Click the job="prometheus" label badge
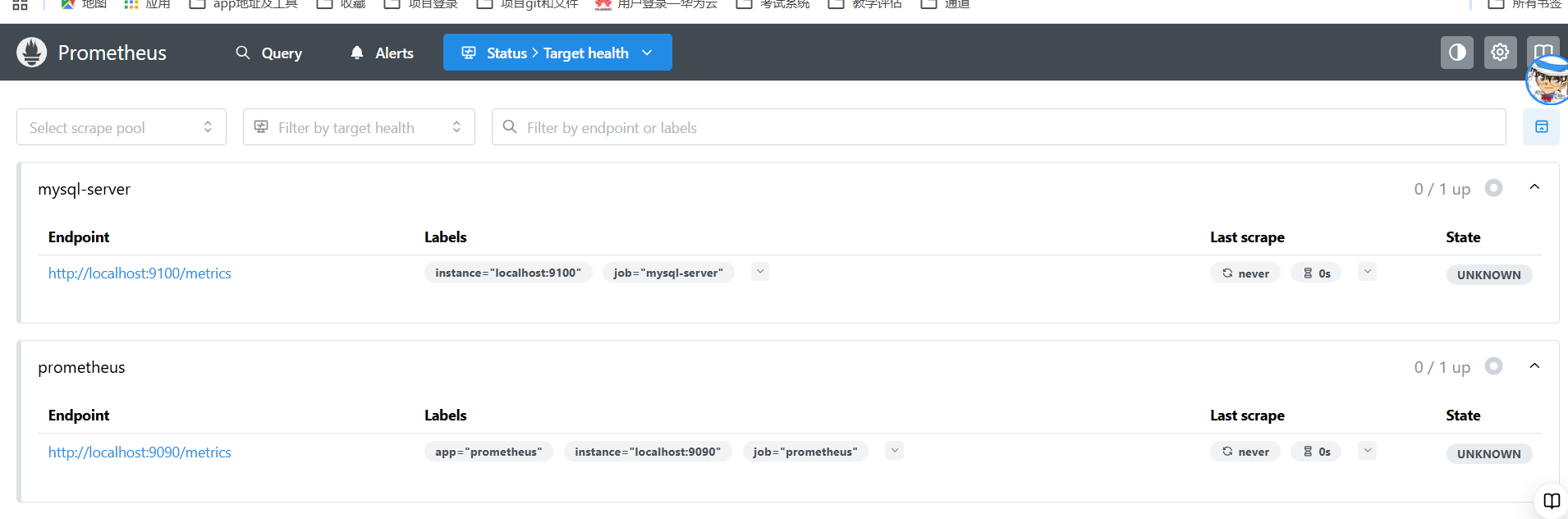The width and height of the screenshot is (1568, 519). click(805, 452)
